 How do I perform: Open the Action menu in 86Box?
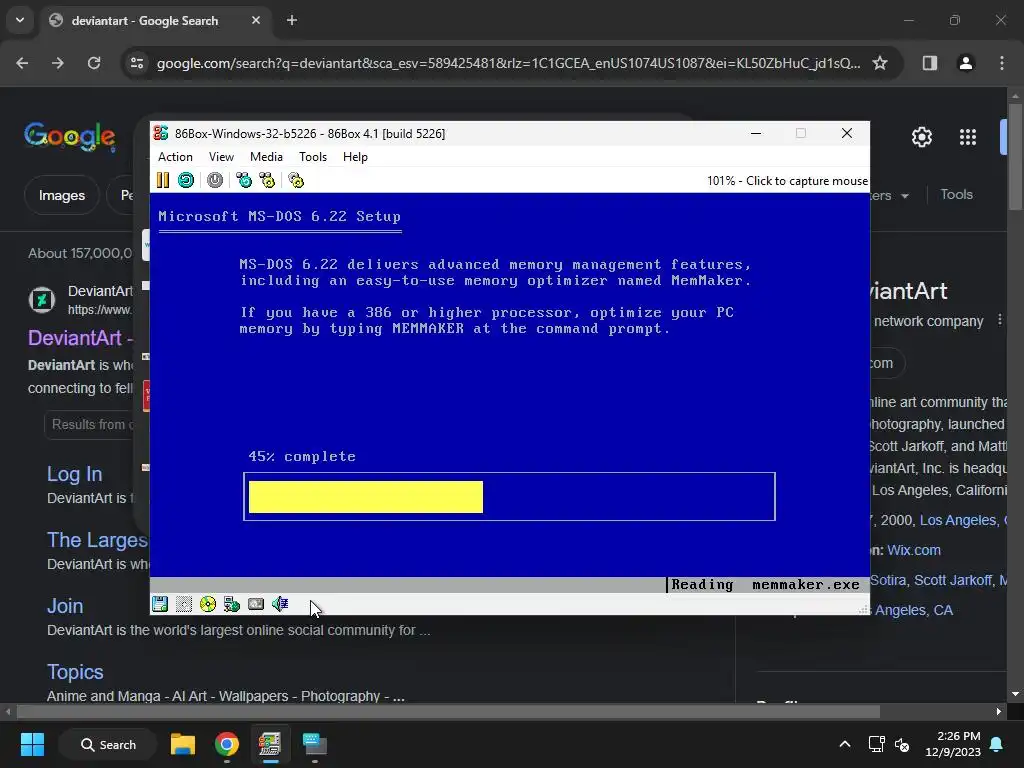pyautogui.click(x=175, y=157)
